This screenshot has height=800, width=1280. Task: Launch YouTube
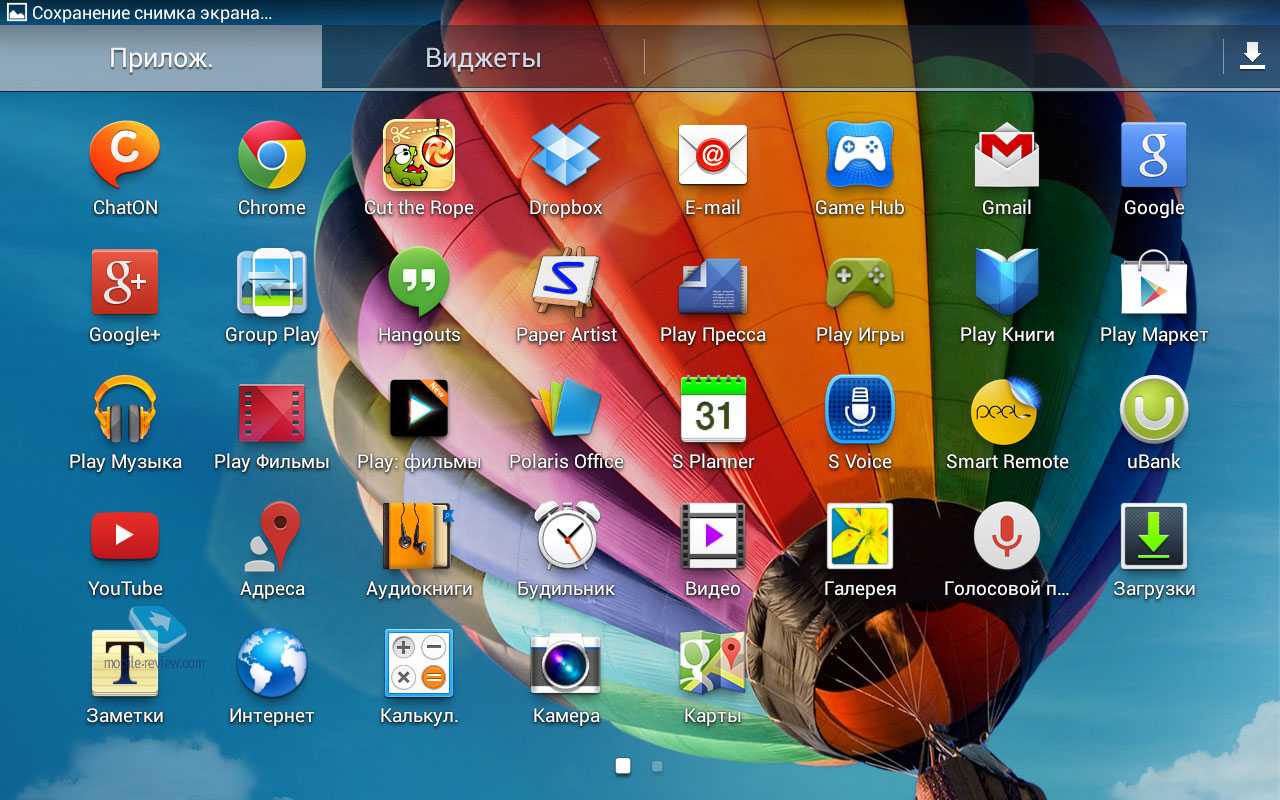(125, 536)
